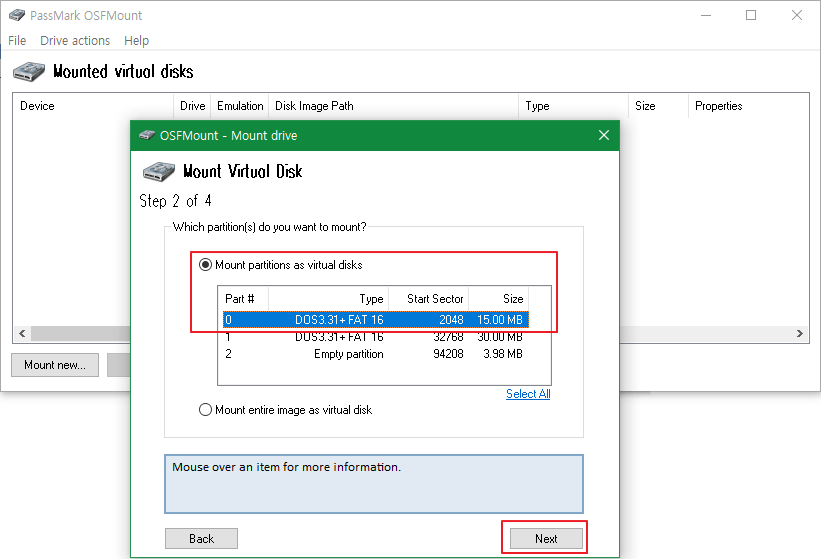Click the small icon in the Mount drive dialog title

tap(147, 136)
